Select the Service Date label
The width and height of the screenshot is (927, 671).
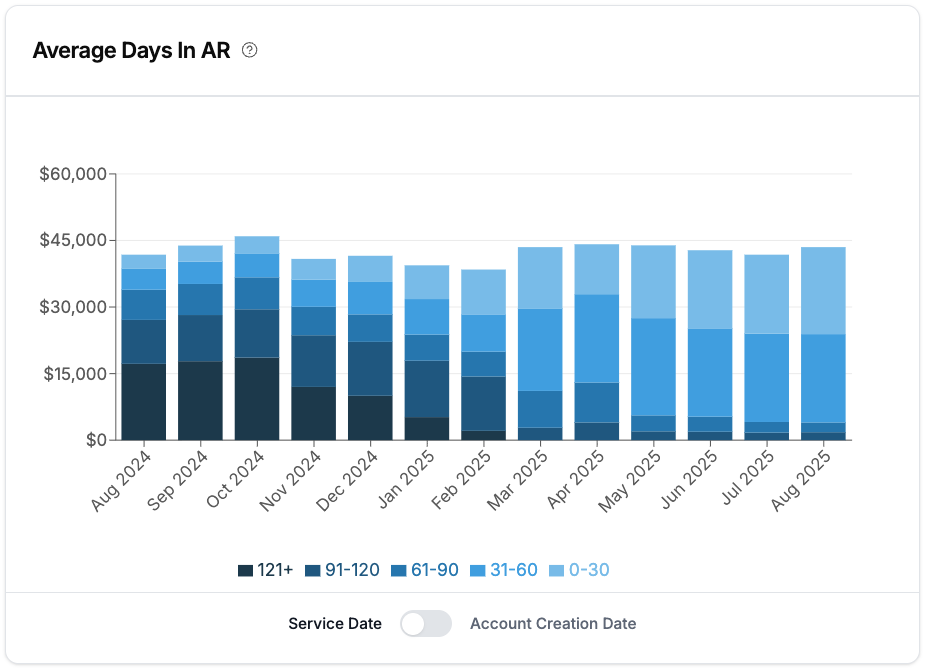pyautogui.click(x=335, y=624)
